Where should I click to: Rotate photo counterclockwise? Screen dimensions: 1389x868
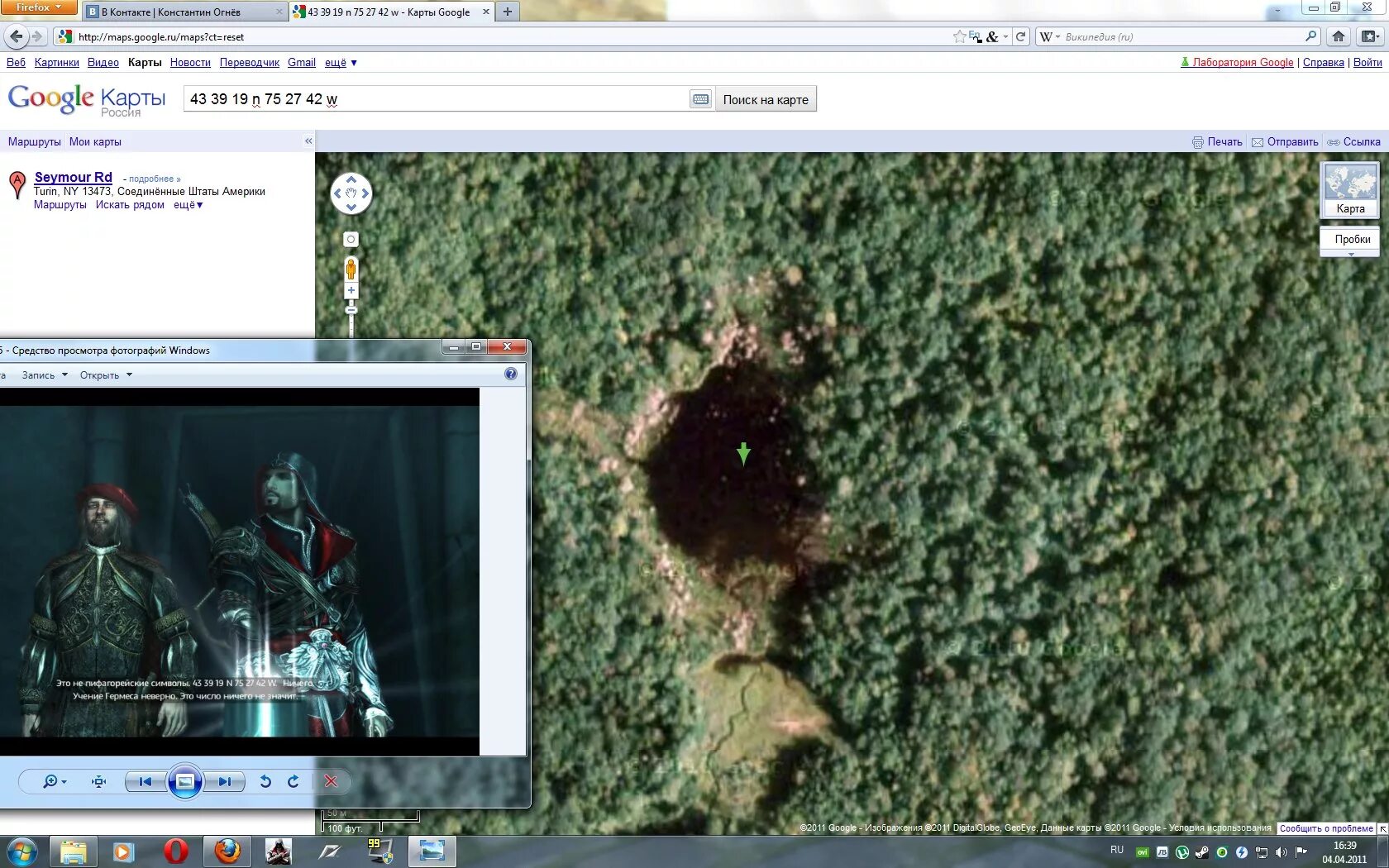click(x=265, y=781)
